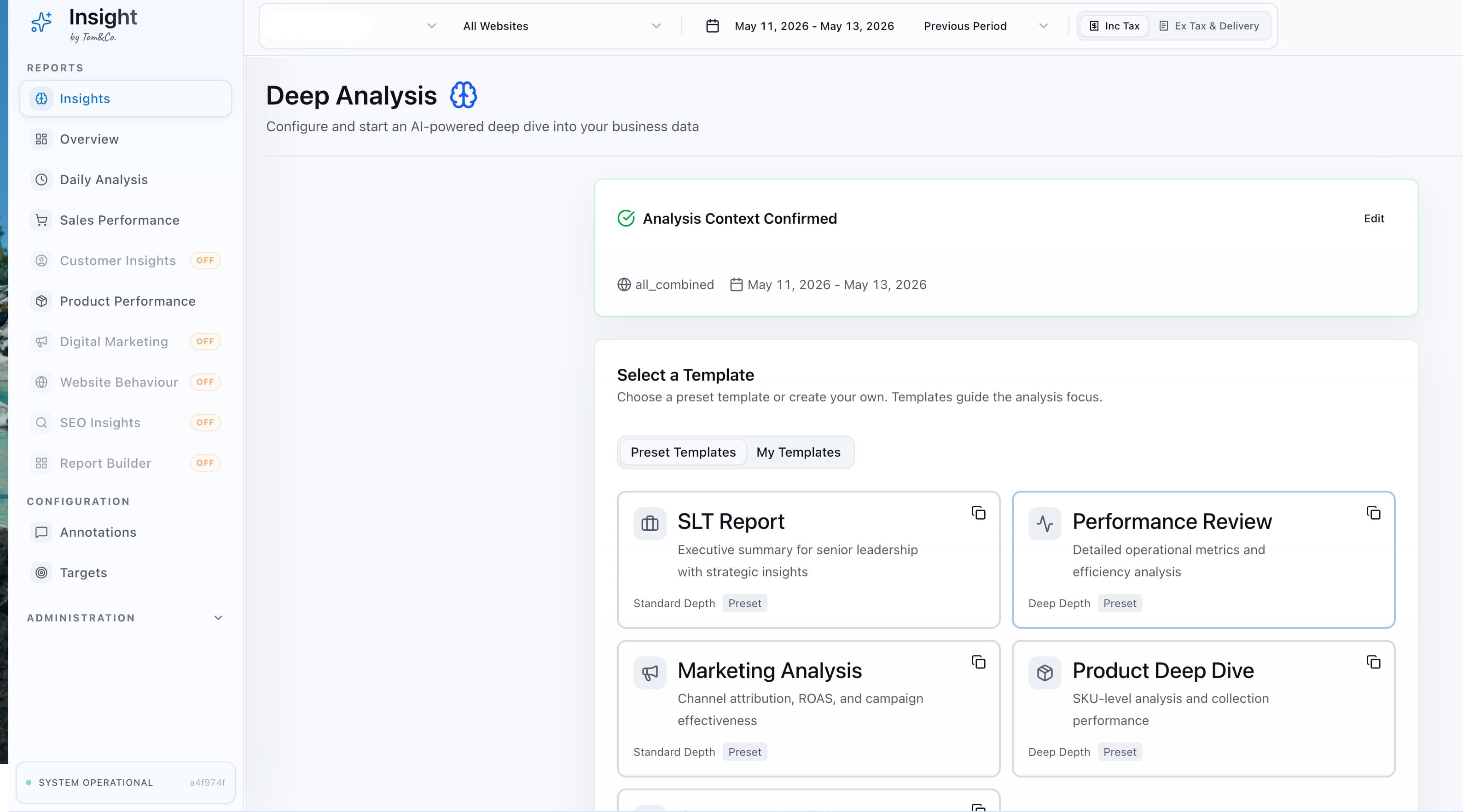Select the Product Deep Dive template card
The image size is (1463, 812).
(1203, 708)
